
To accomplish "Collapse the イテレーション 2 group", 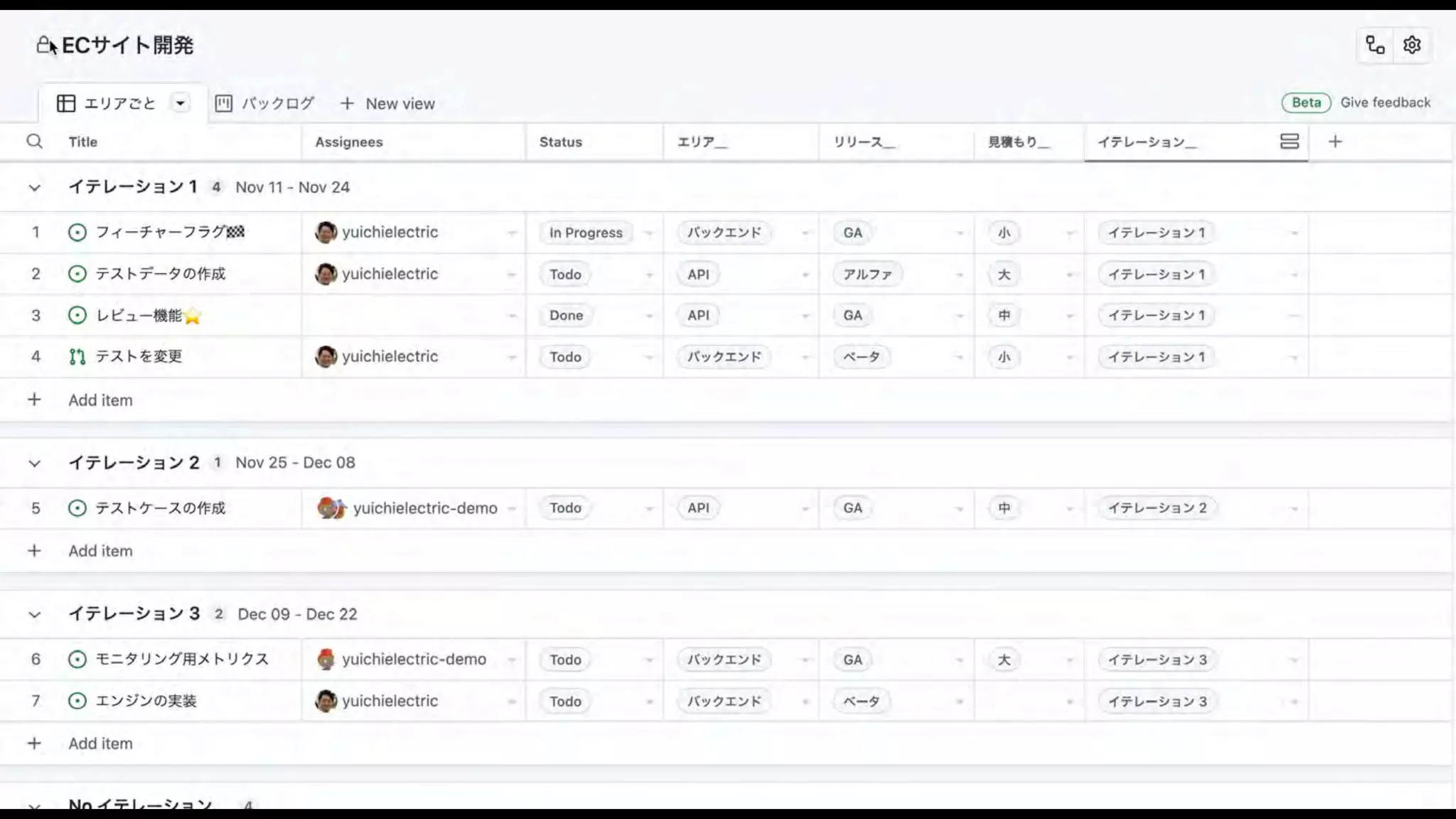I will pyautogui.click(x=34, y=464).
